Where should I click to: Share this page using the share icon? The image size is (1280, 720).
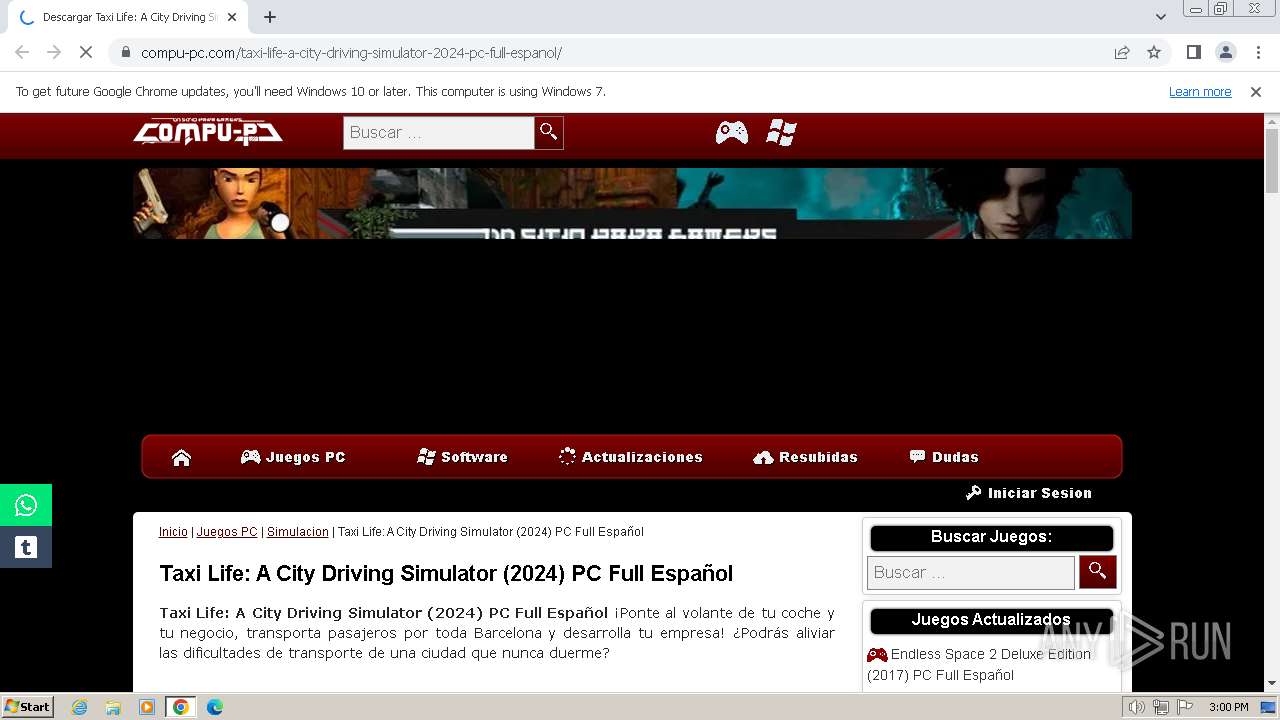coord(1122,52)
